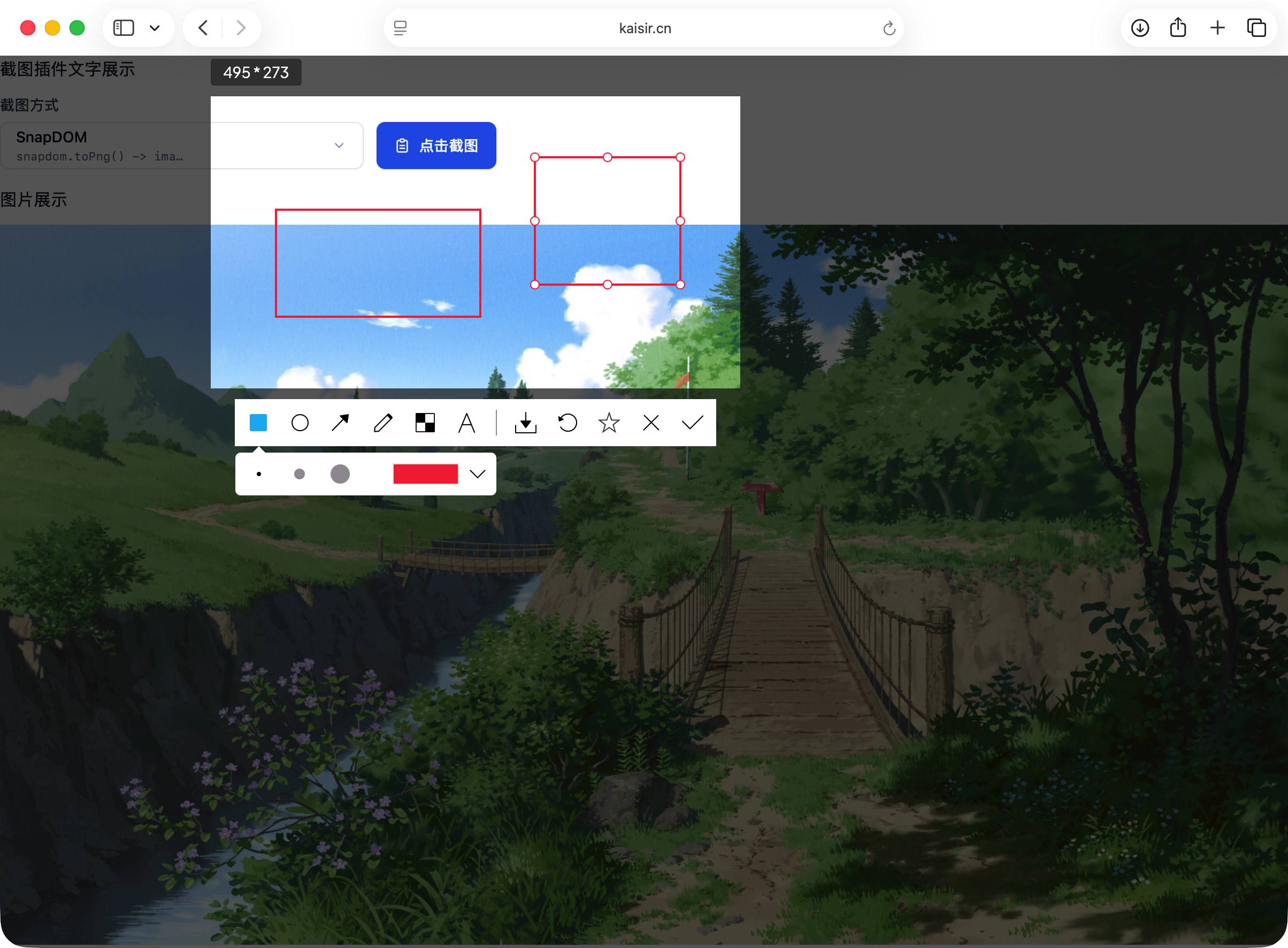Open the SnapDOM screenshot method dropdown

(181, 145)
